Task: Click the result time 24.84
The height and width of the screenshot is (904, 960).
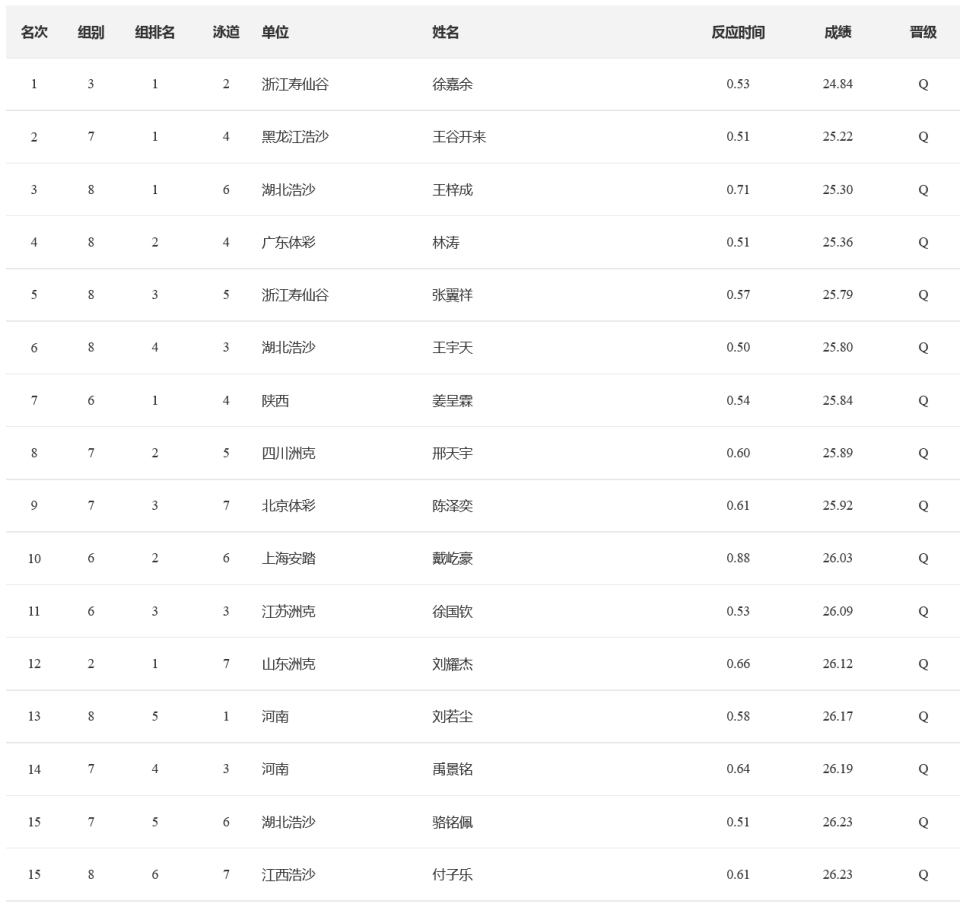Action: (x=838, y=84)
